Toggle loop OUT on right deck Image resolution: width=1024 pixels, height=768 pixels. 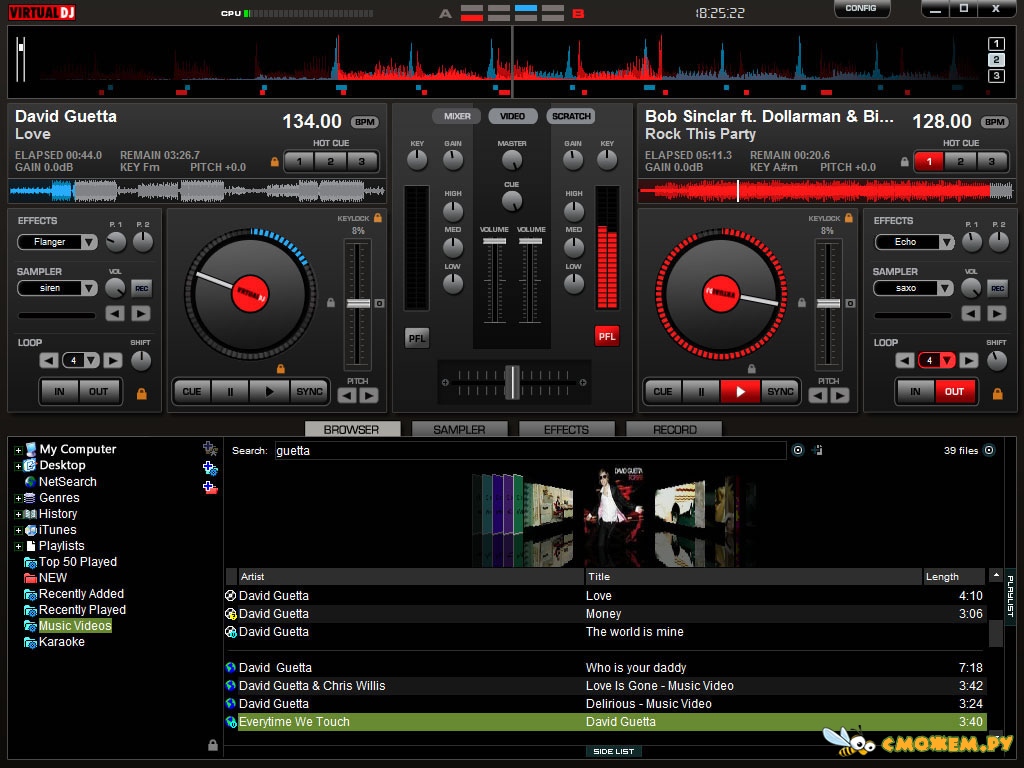click(954, 392)
